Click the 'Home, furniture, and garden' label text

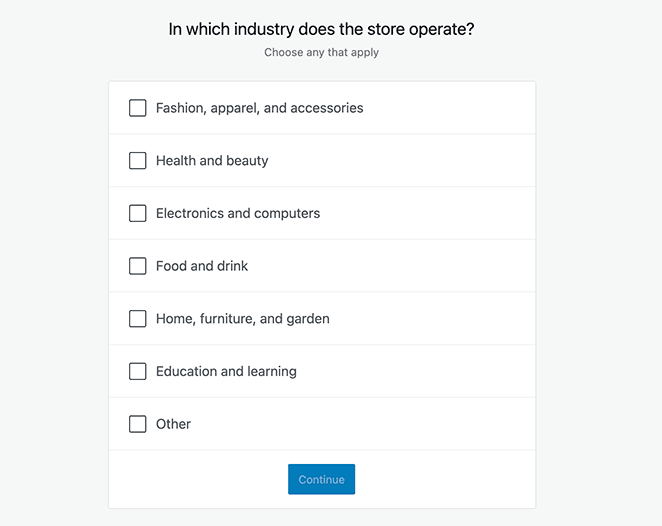242,319
